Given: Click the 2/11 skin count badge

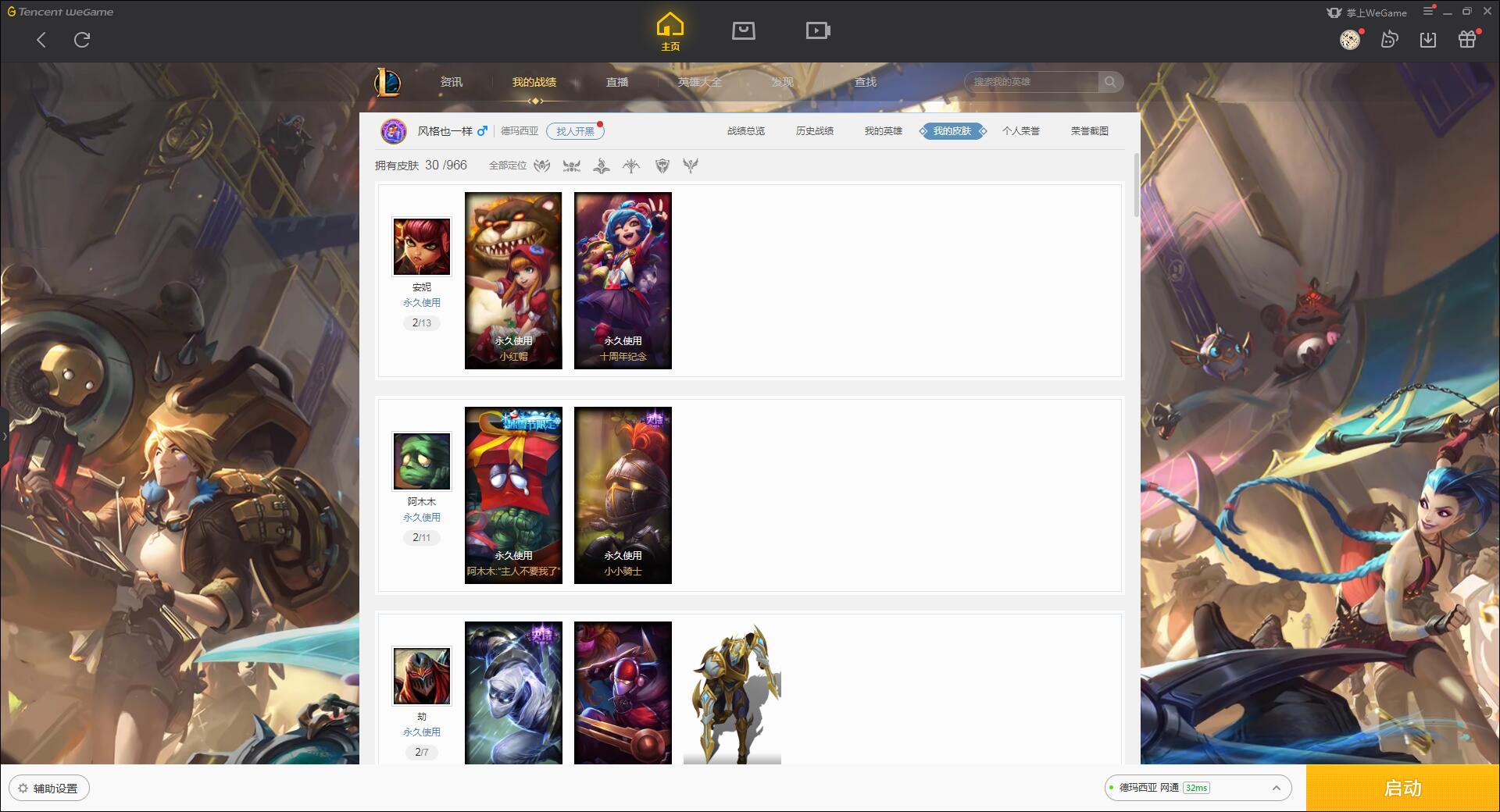Looking at the screenshot, I should click(422, 537).
